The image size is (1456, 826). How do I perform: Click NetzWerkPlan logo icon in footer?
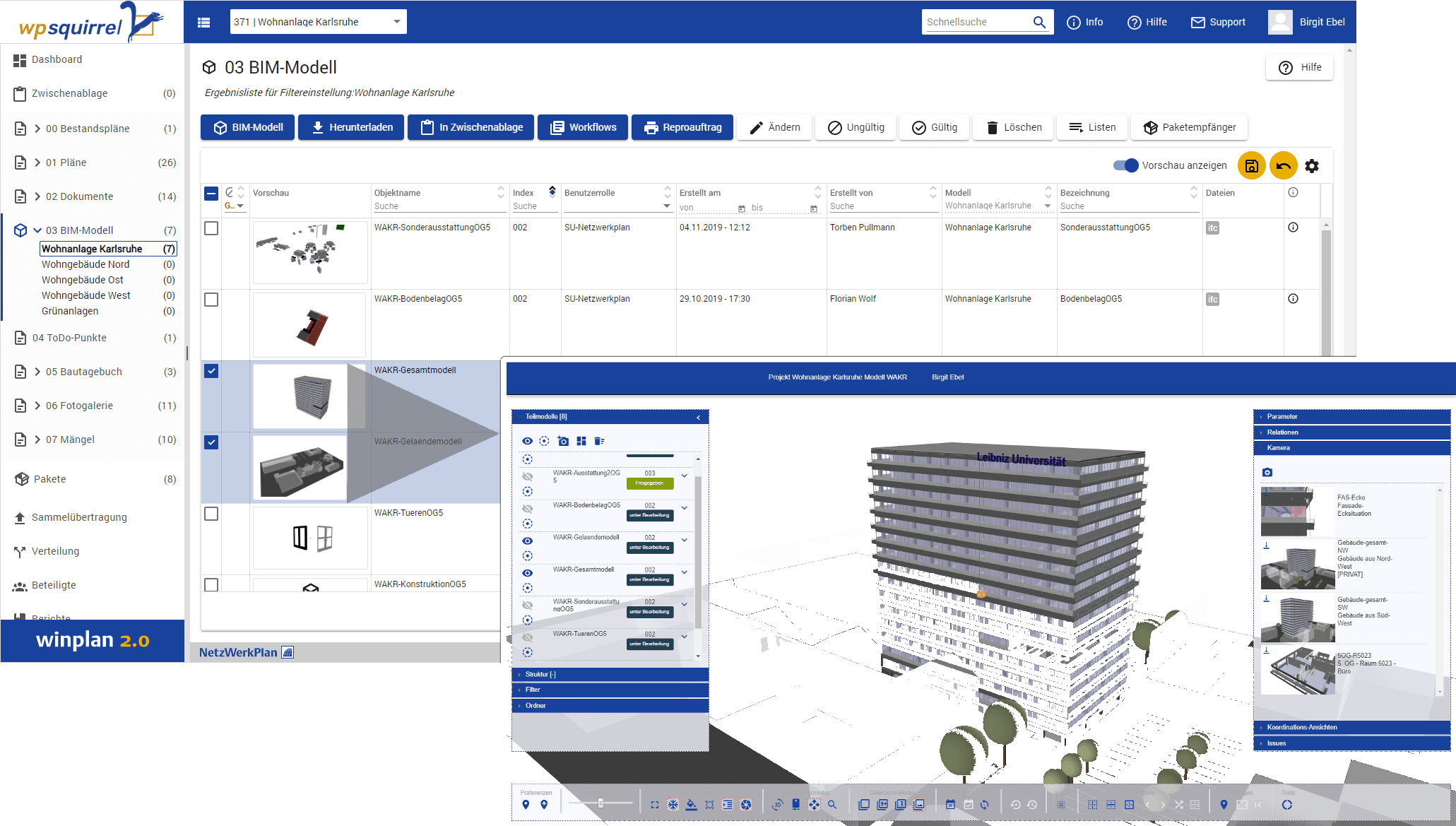288,652
